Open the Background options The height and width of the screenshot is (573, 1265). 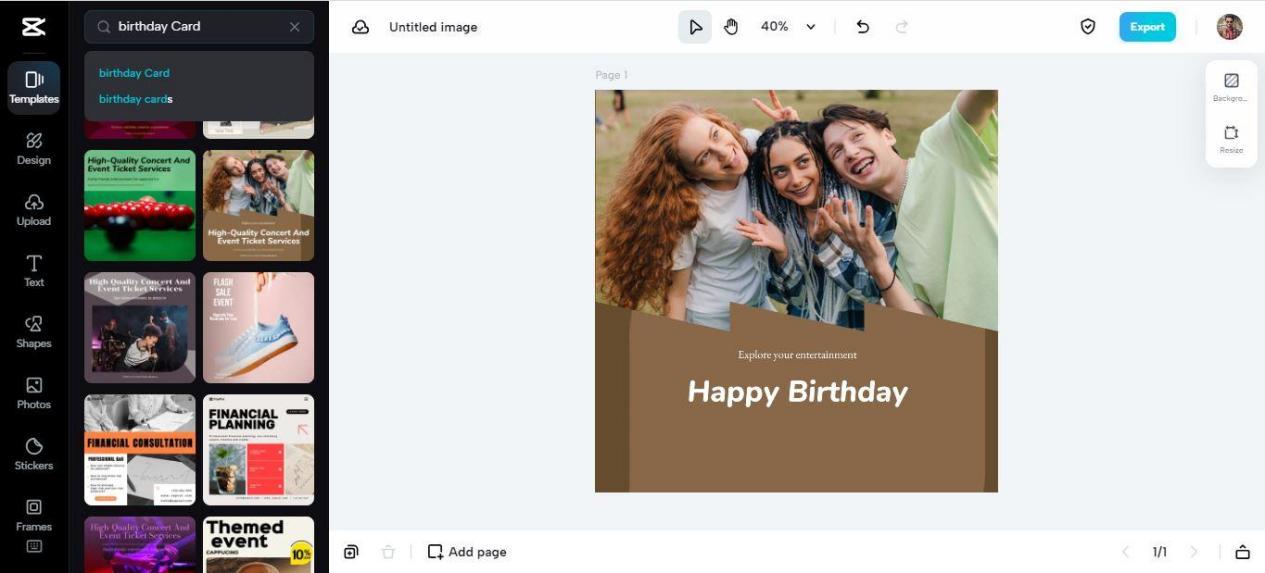(x=1231, y=87)
